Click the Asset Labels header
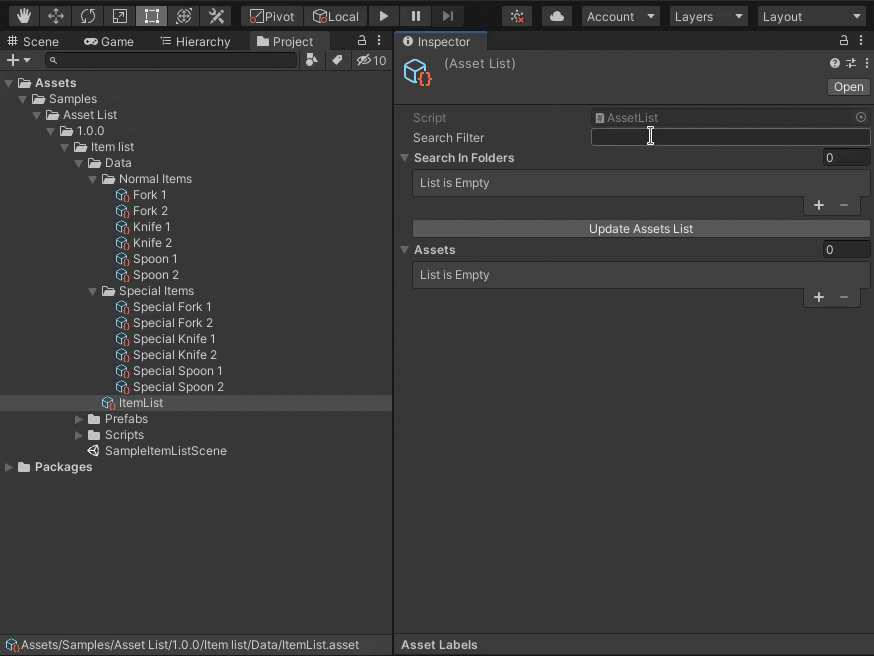The width and height of the screenshot is (874, 656). click(x=439, y=645)
